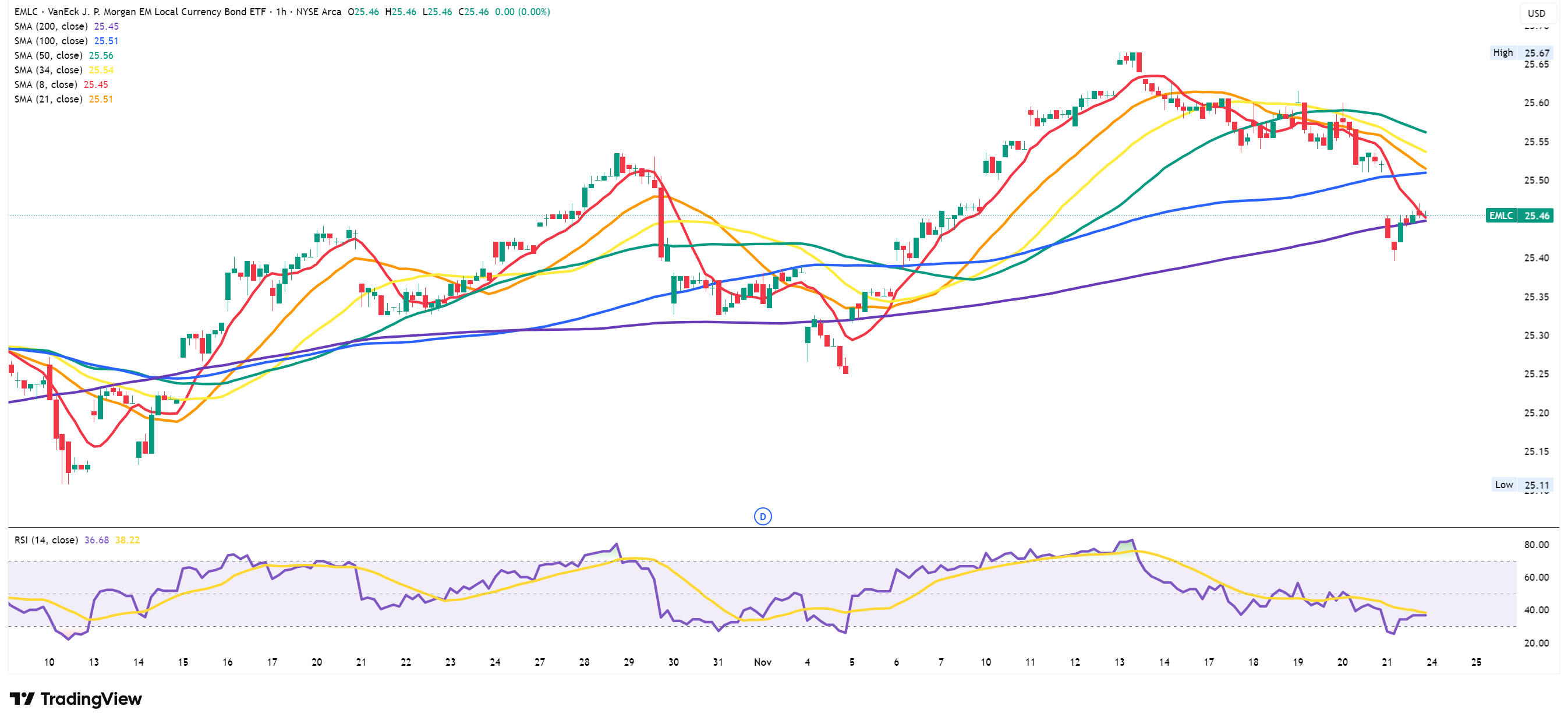
Task: Click the EMLC current price label tag
Action: point(1519,216)
